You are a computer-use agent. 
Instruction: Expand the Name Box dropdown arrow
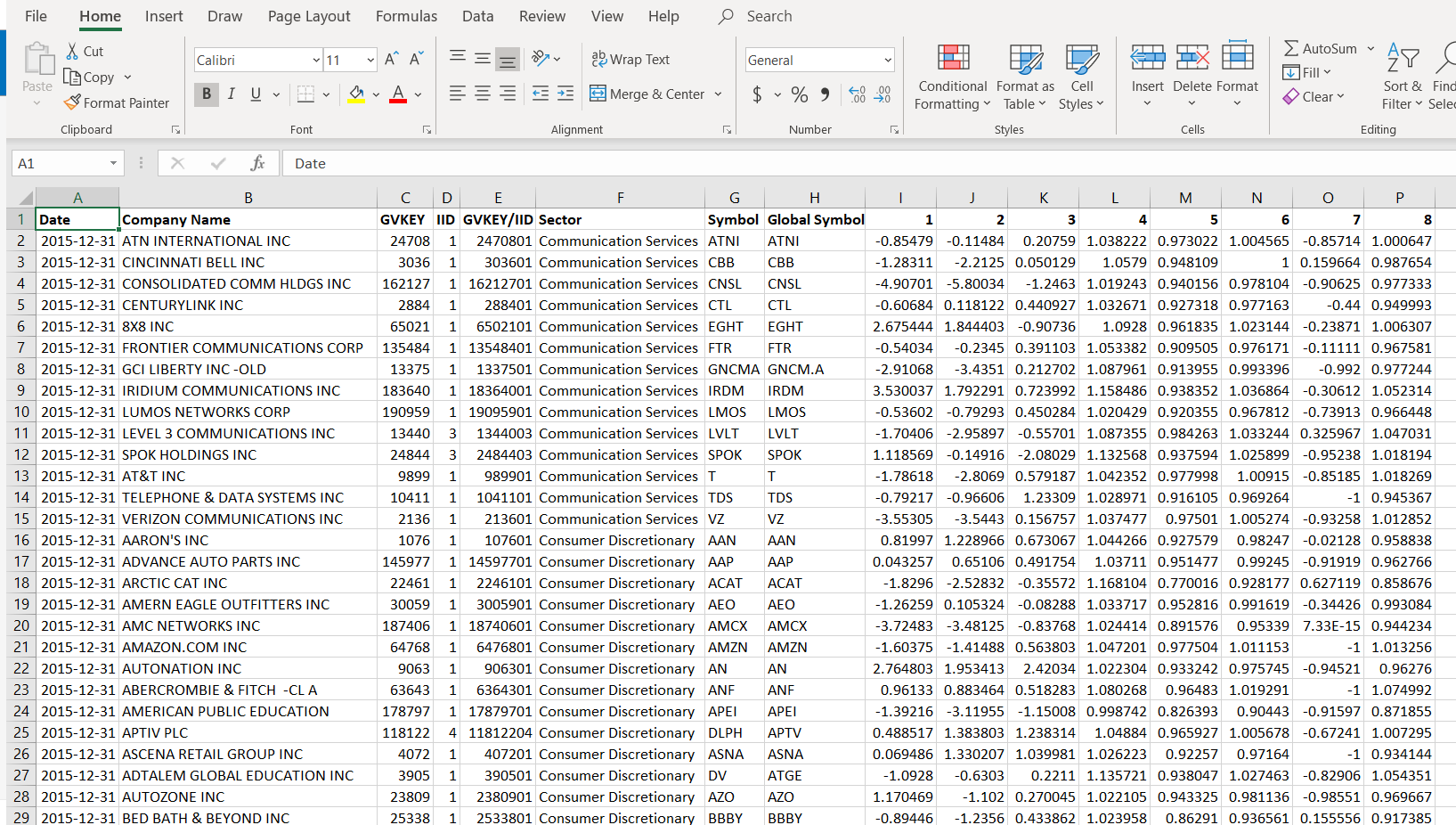[113, 163]
